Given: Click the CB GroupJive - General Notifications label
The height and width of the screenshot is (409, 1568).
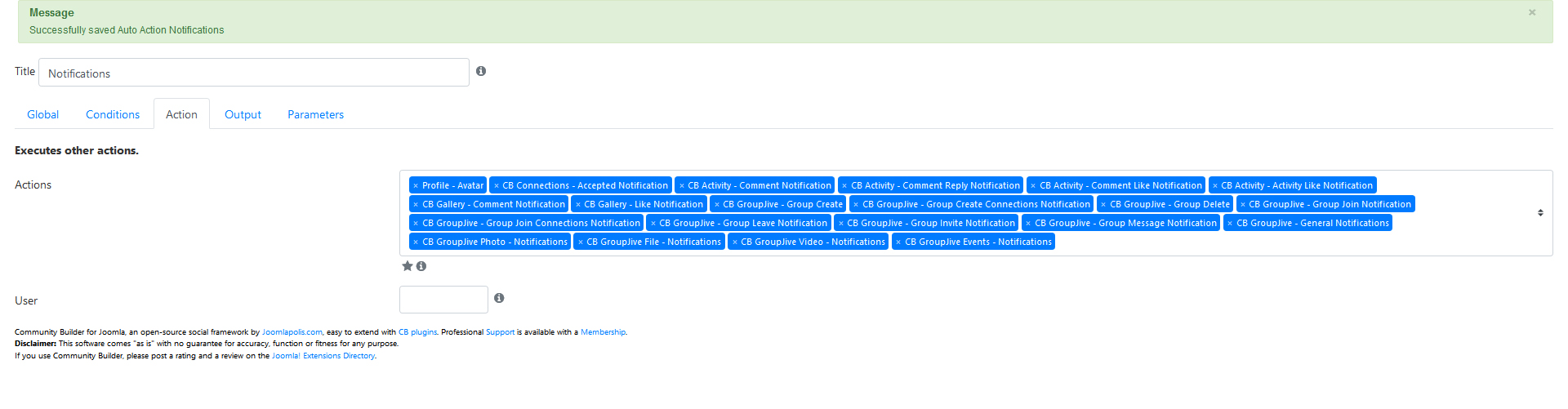Looking at the screenshot, I should (x=1312, y=224).
